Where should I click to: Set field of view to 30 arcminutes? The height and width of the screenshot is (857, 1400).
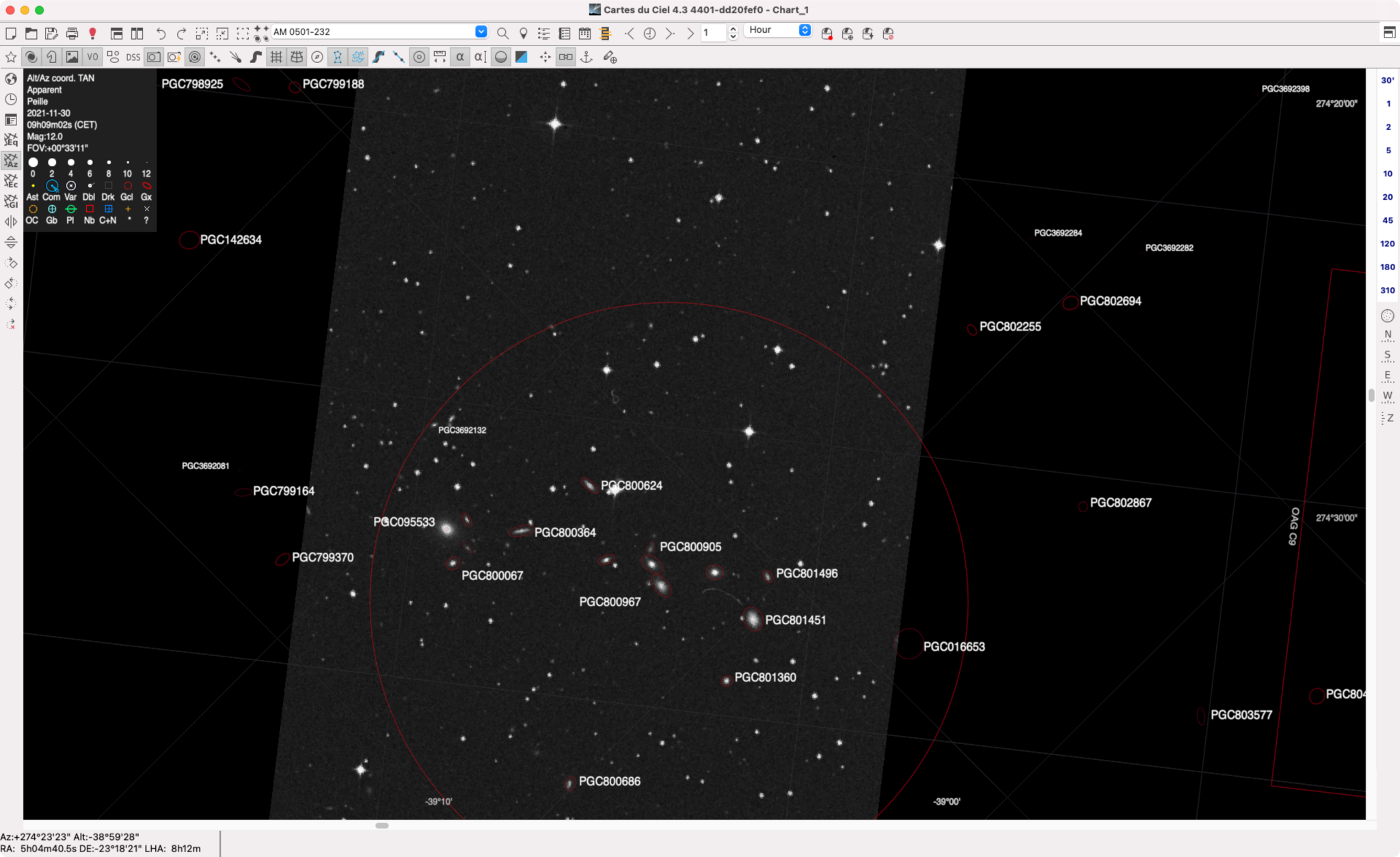[1387, 80]
